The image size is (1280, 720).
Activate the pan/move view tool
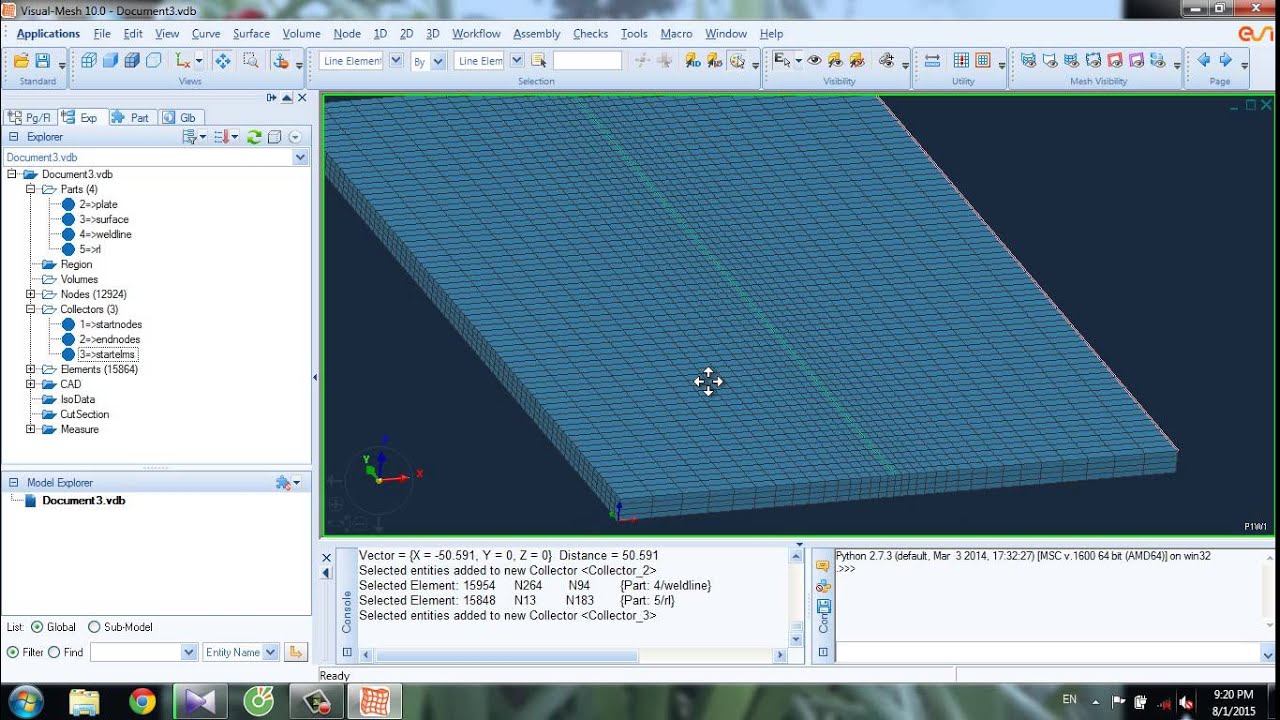222,61
